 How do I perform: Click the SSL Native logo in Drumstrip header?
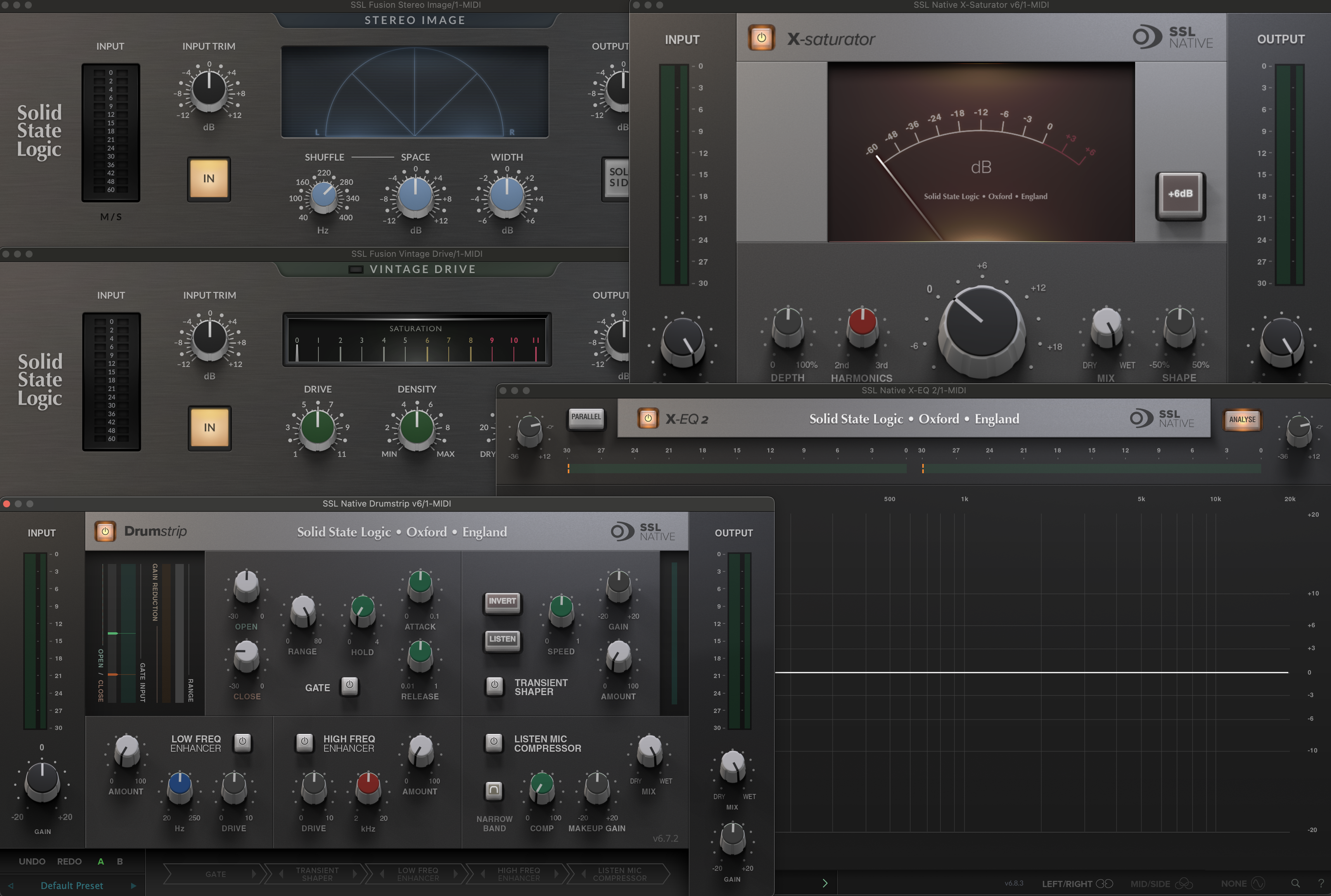[643, 531]
